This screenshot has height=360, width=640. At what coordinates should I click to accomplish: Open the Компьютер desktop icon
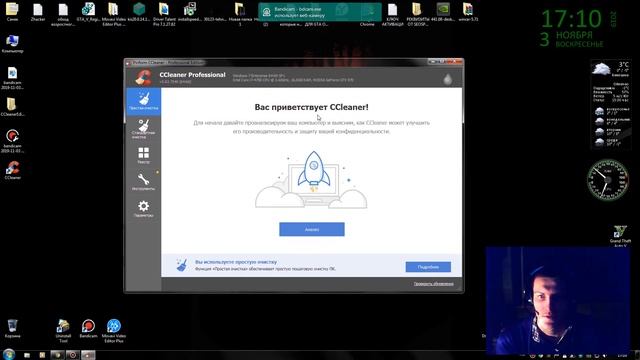[12, 44]
